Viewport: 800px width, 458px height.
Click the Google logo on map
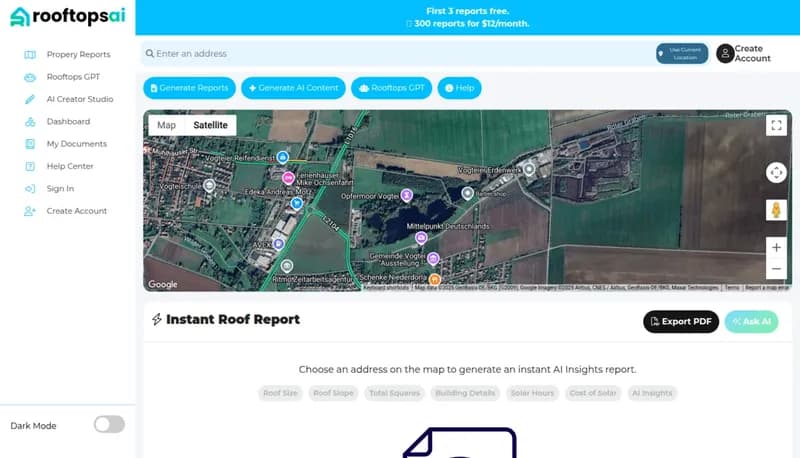pos(163,284)
